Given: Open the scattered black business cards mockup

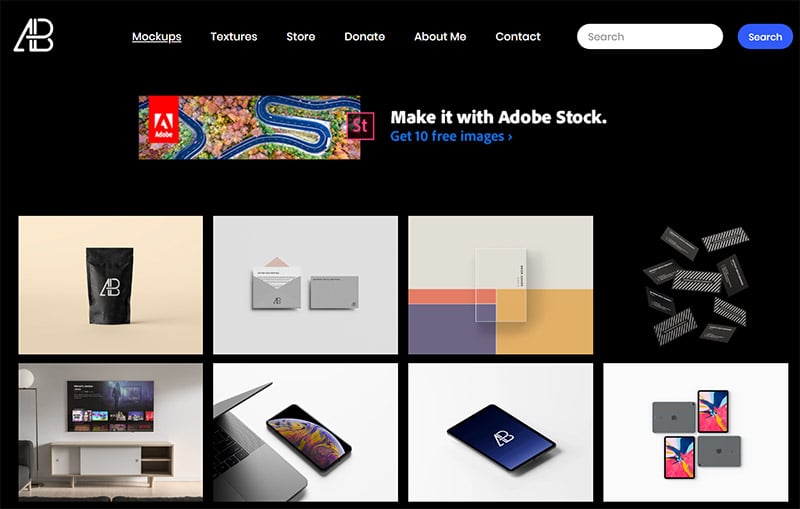Looking at the screenshot, I should click(x=695, y=285).
